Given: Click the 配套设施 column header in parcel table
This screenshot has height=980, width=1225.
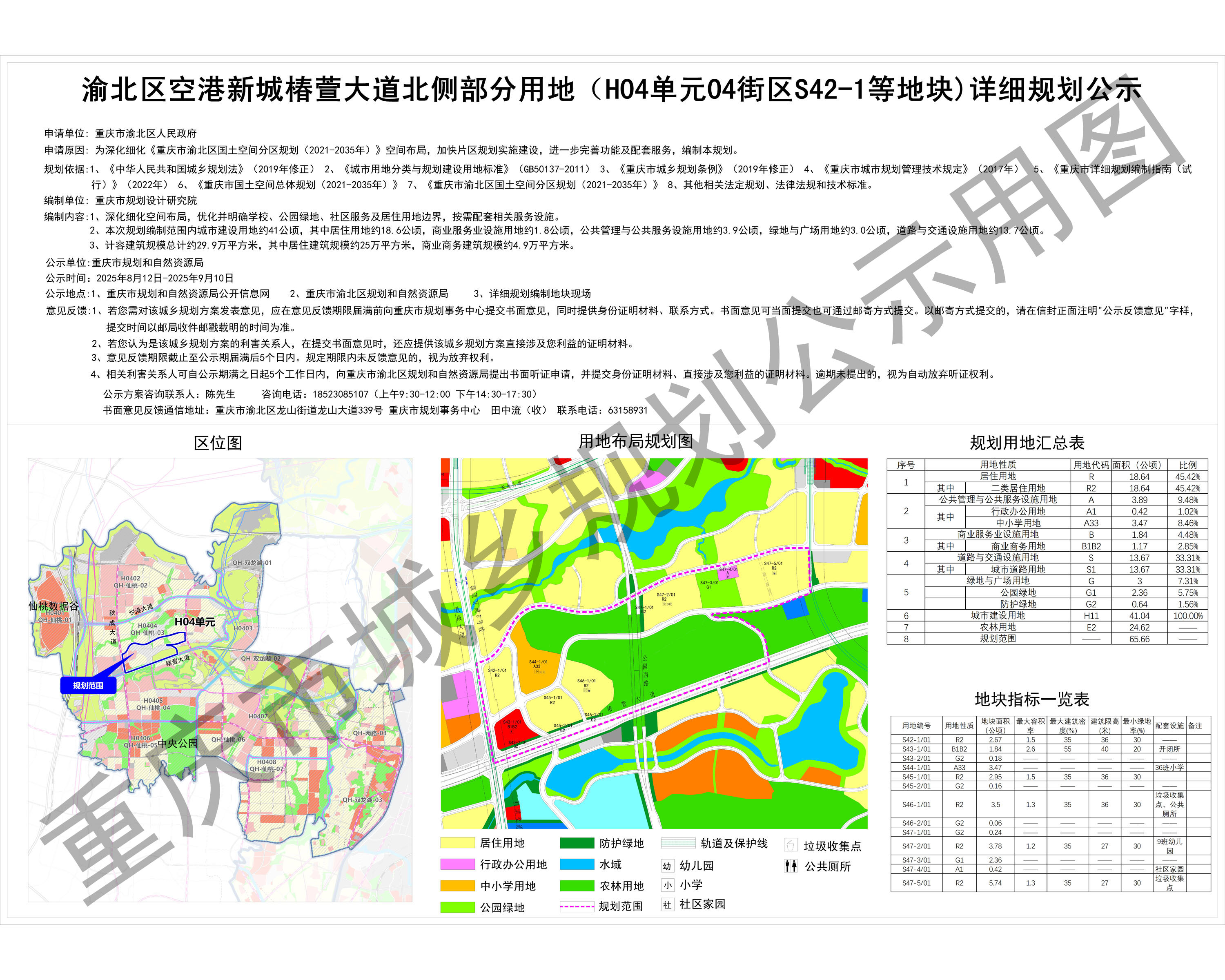Looking at the screenshot, I should click(x=1169, y=726).
